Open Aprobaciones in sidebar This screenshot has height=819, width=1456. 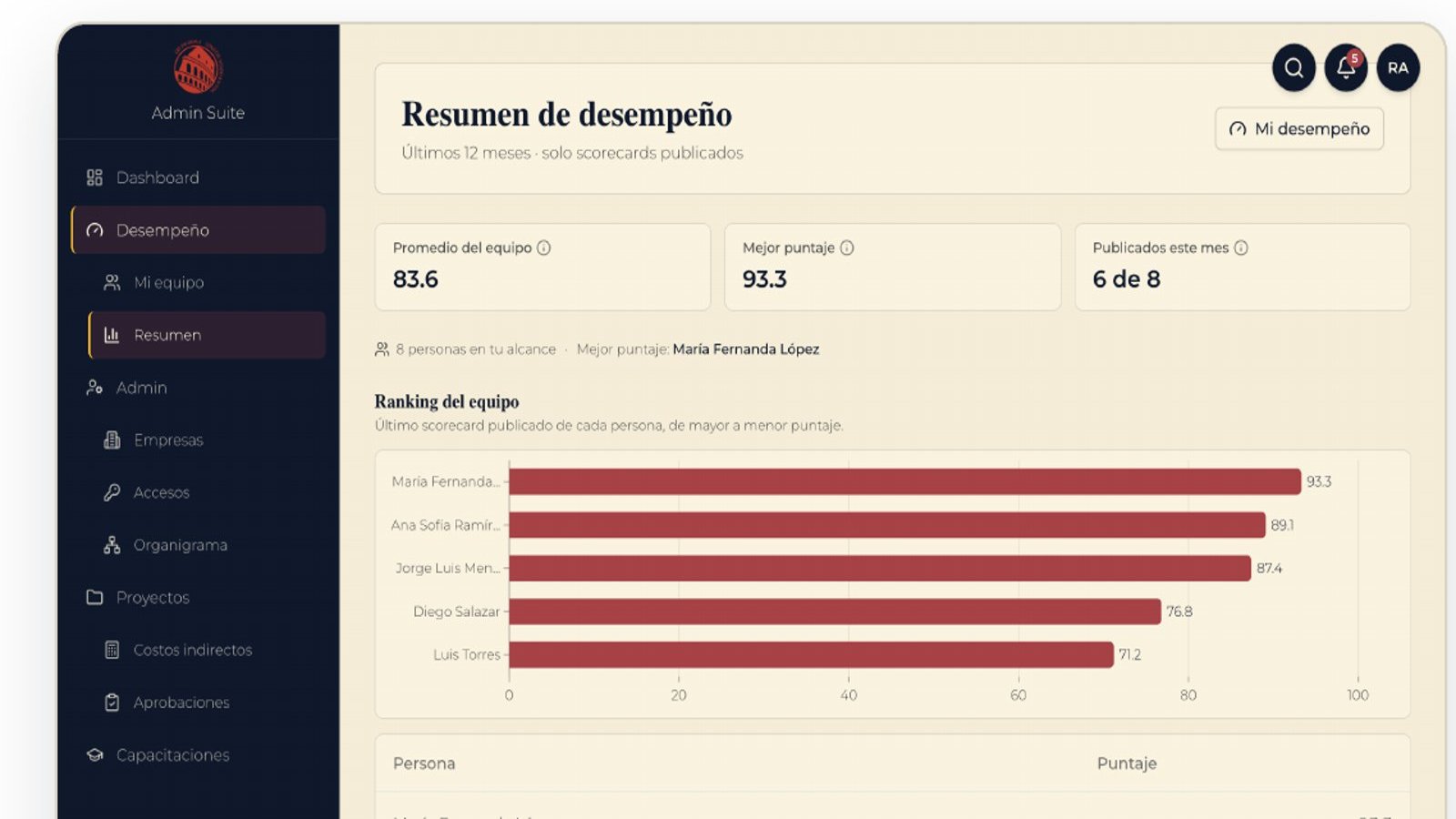point(207,703)
